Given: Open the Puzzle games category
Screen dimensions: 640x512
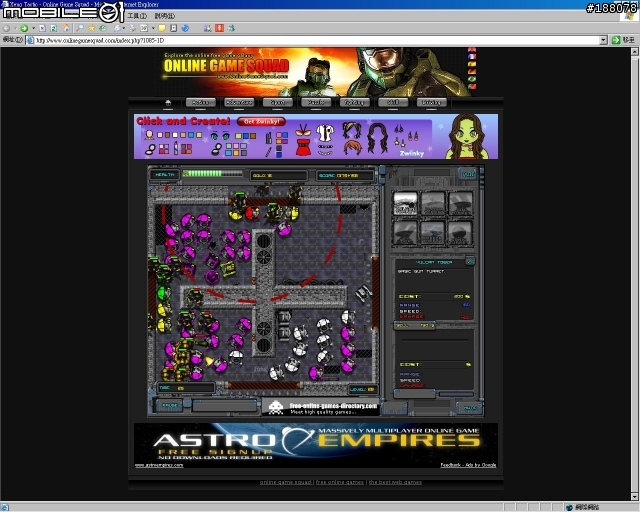Looking at the screenshot, I should click(316, 102).
